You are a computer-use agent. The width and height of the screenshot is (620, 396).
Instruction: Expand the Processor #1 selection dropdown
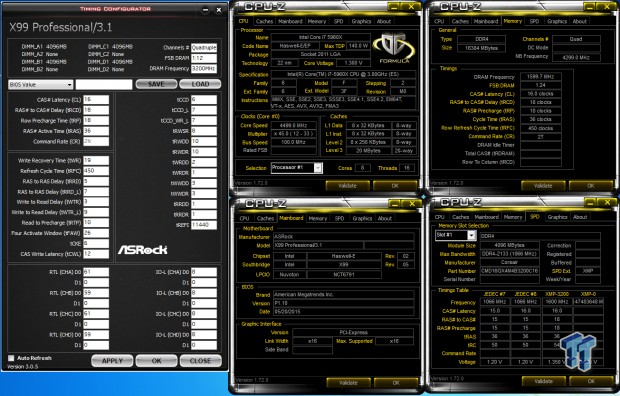pos(297,168)
